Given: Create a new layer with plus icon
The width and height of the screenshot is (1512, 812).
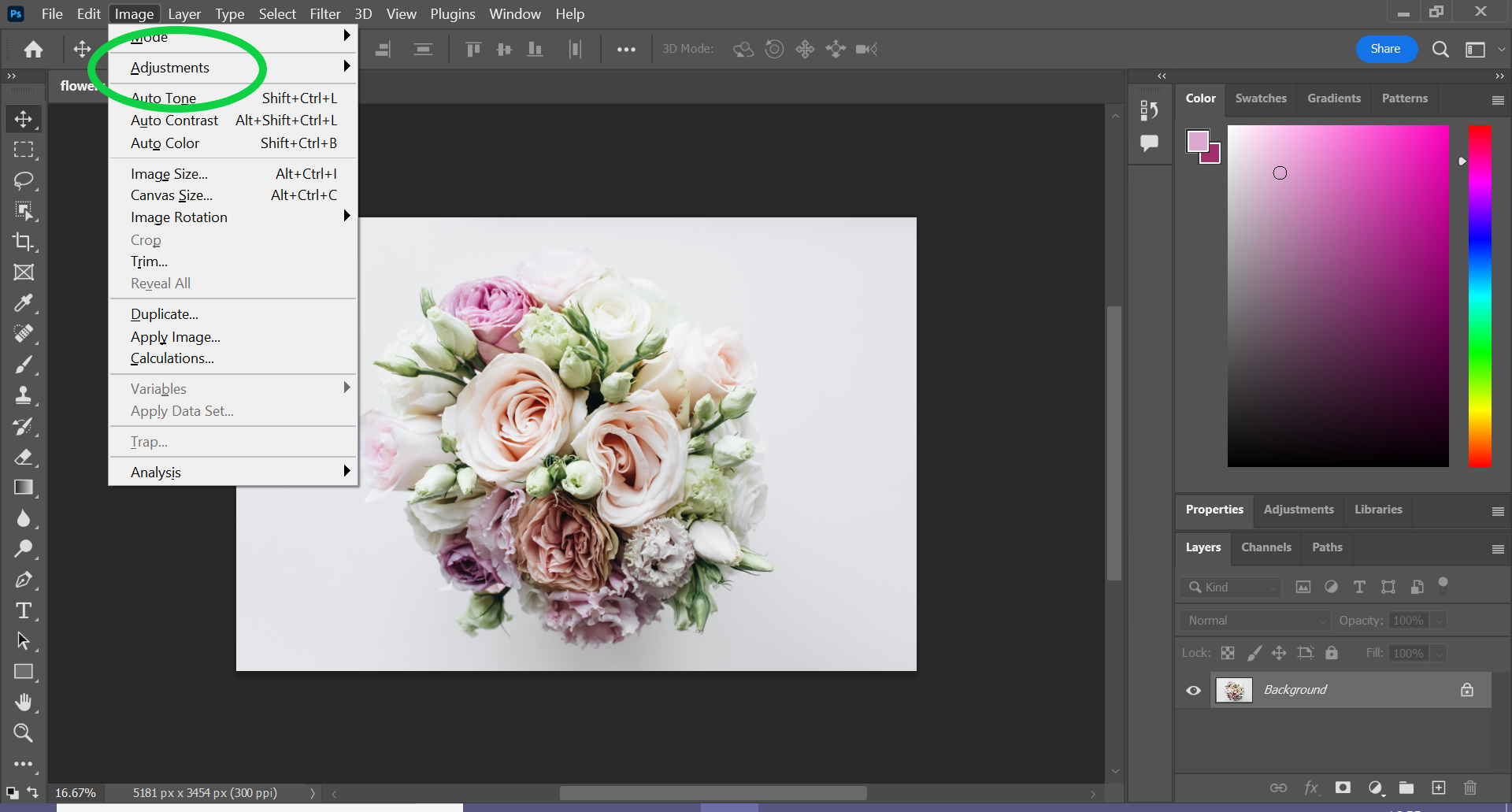Looking at the screenshot, I should click(1439, 788).
